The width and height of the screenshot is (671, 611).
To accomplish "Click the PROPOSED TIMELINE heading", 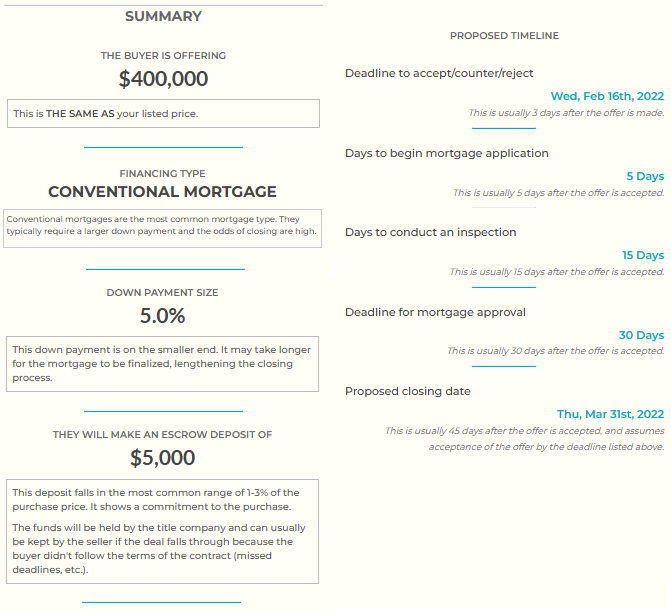I will pos(504,36).
